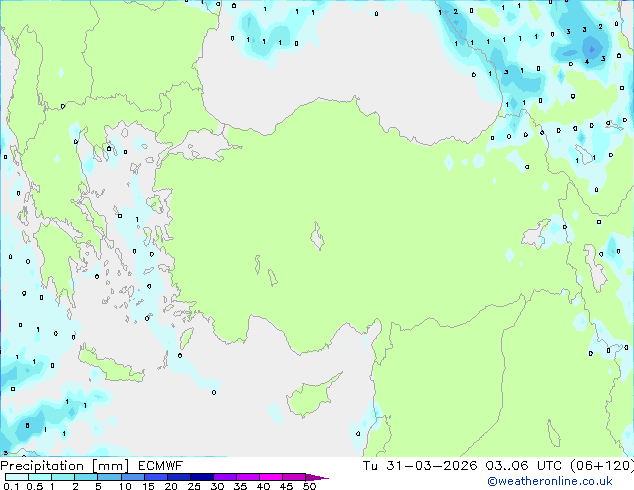634x490 pixels.
Task: Click the weatheronline.co.uk copyright link
Action: coord(550,481)
